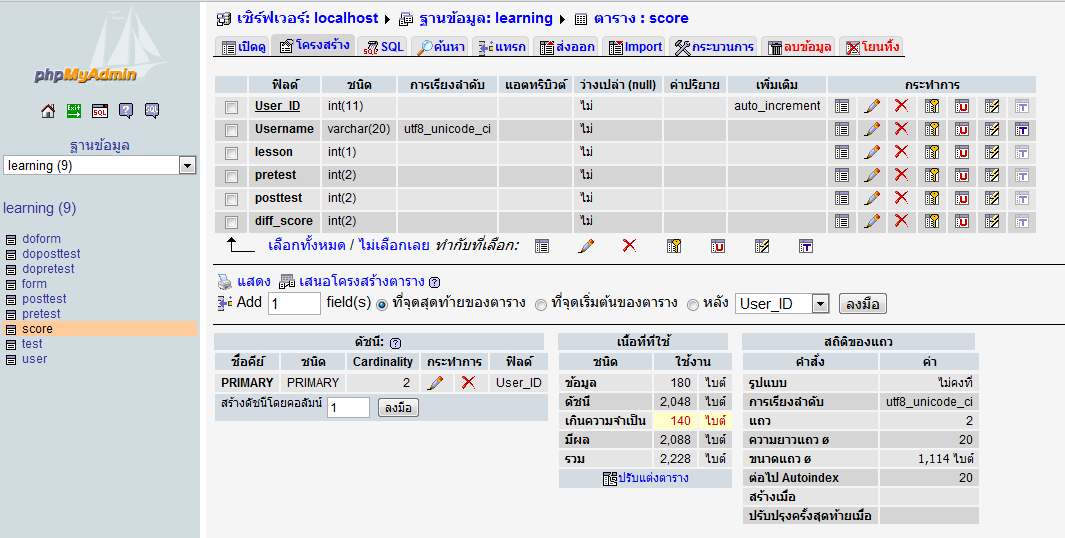Image resolution: width=1065 pixels, height=538 pixels.
Task: Open help icon beside ดัชนี heading
Action: tap(395, 343)
